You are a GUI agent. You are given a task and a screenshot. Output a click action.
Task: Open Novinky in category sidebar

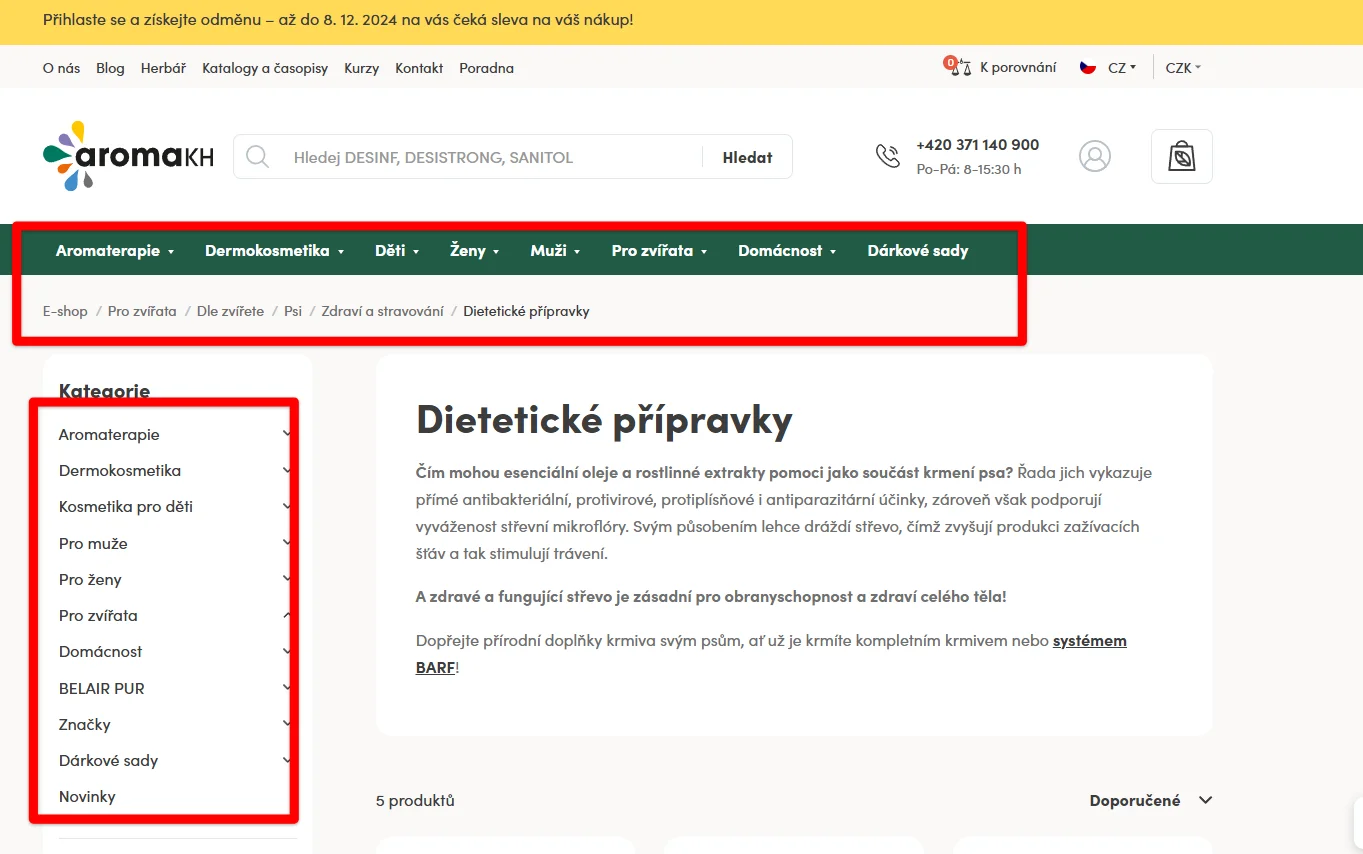(x=87, y=796)
